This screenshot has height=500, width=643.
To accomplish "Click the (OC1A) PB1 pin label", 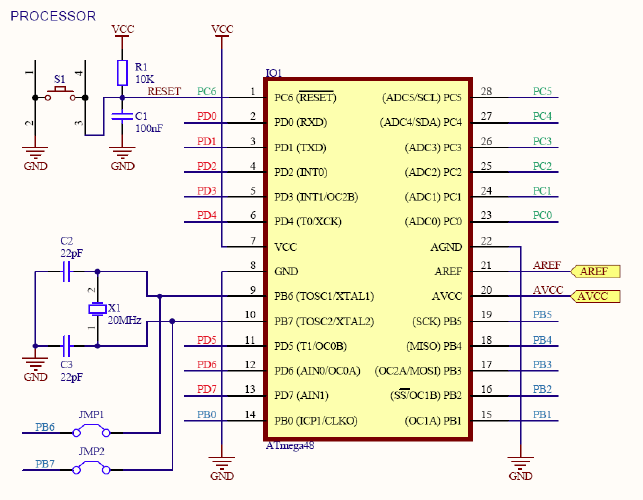I will [433, 420].
